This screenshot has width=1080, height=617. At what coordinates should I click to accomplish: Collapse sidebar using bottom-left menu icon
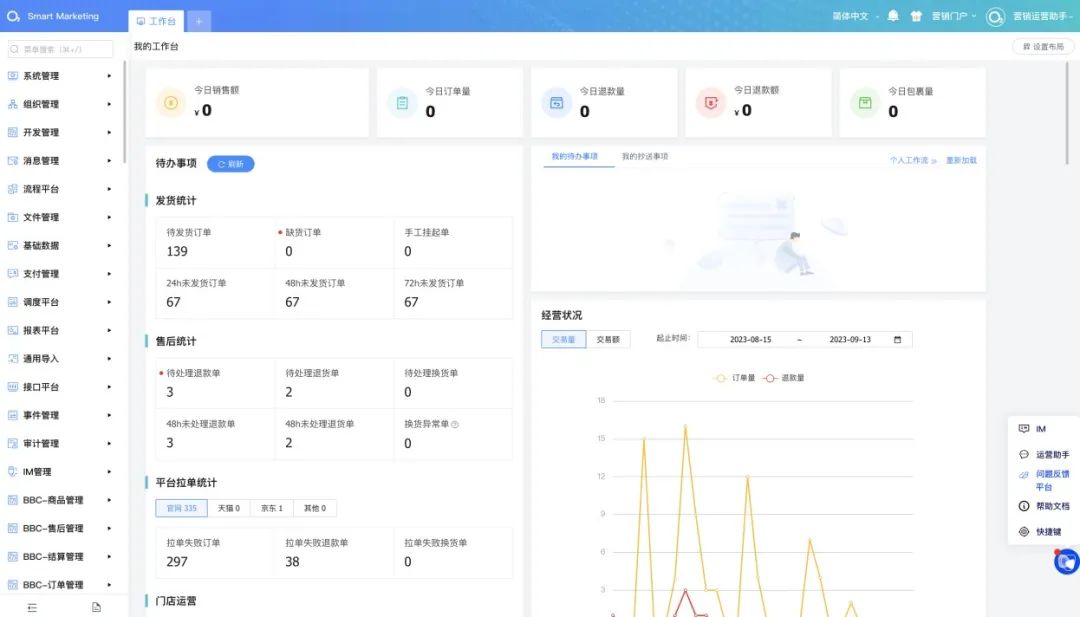point(32,607)
